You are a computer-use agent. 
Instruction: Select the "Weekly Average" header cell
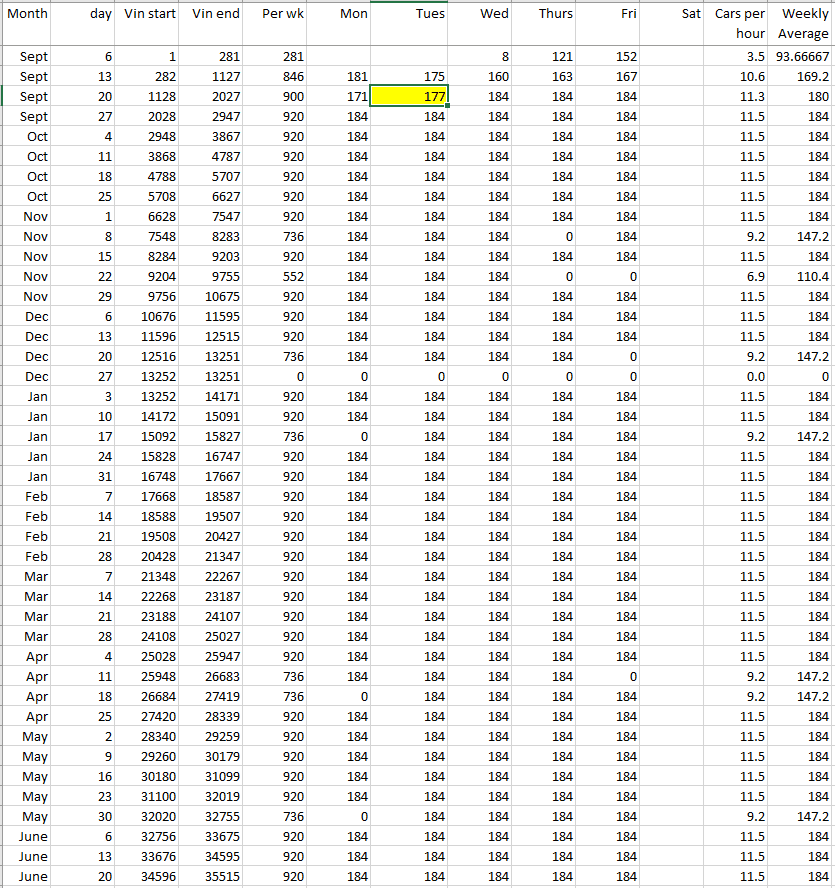(802, 23)
